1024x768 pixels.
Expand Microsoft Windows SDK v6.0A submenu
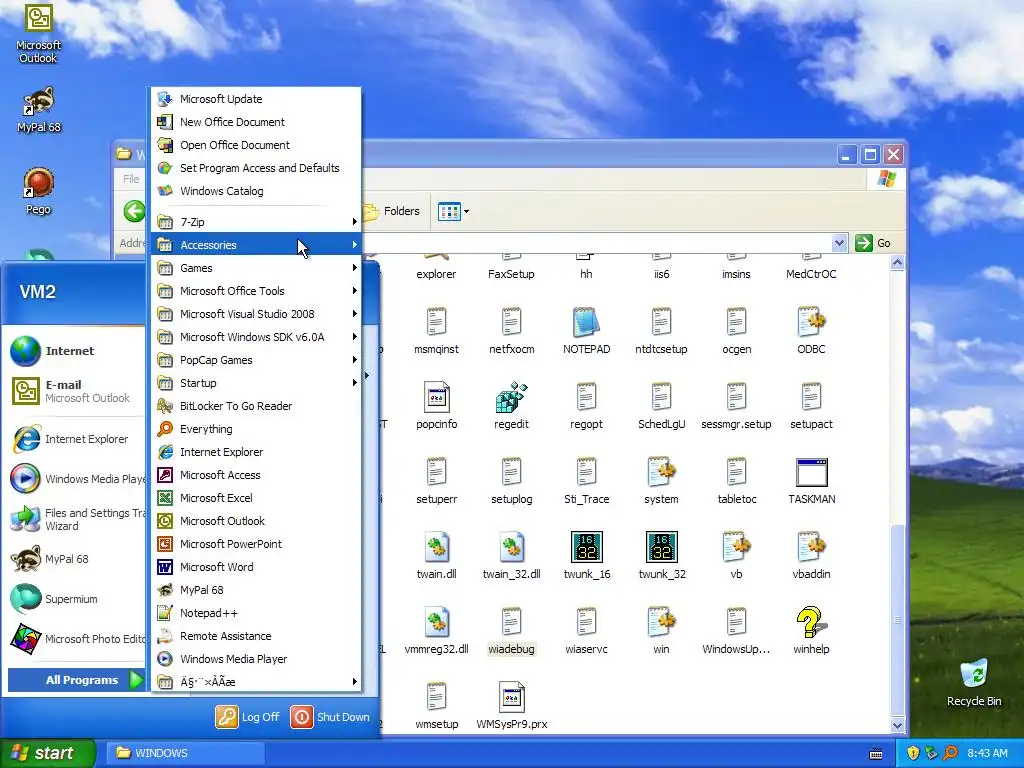click(x=257, y=337)
